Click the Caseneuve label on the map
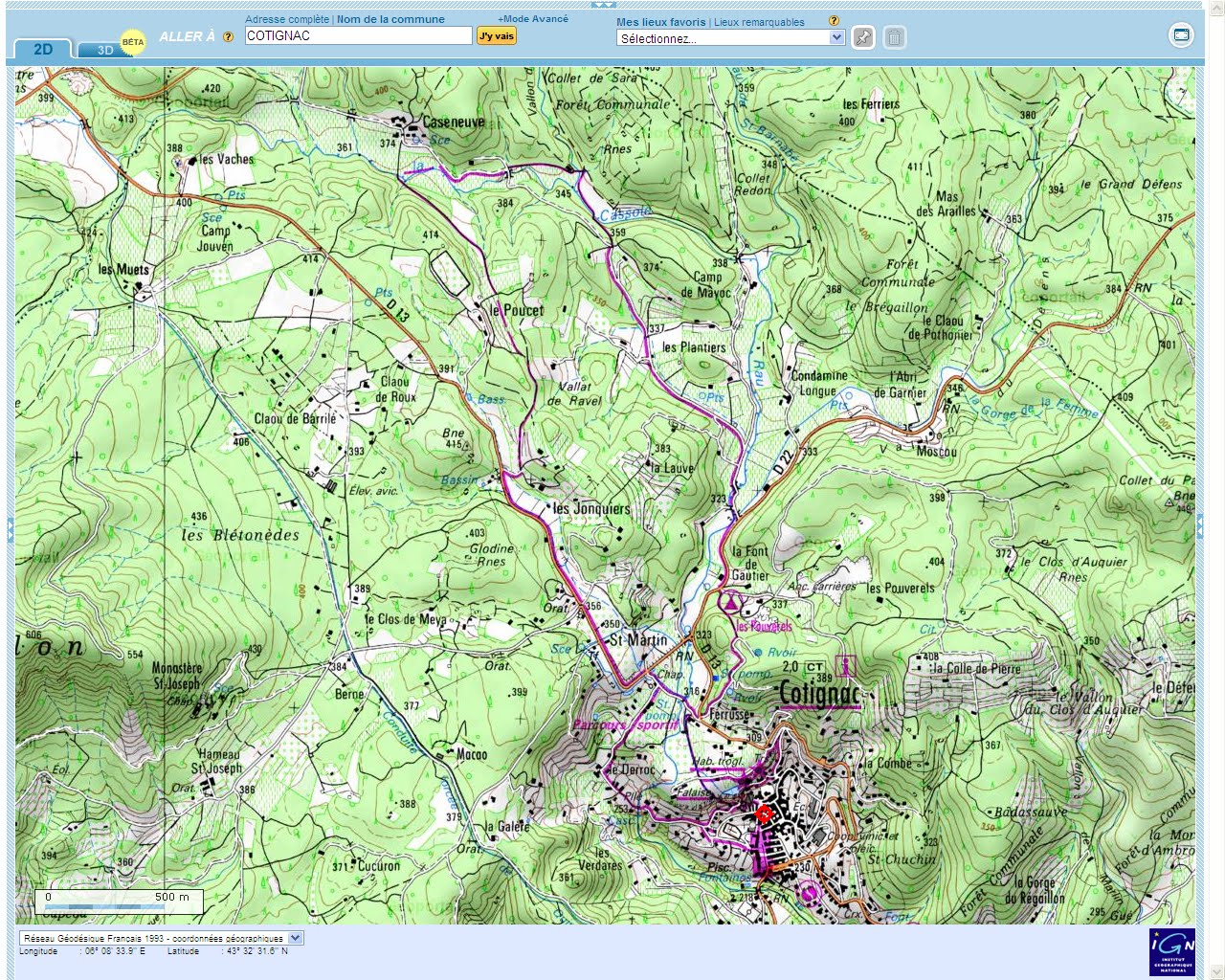The image size is (1225, 980). (454, 122)
